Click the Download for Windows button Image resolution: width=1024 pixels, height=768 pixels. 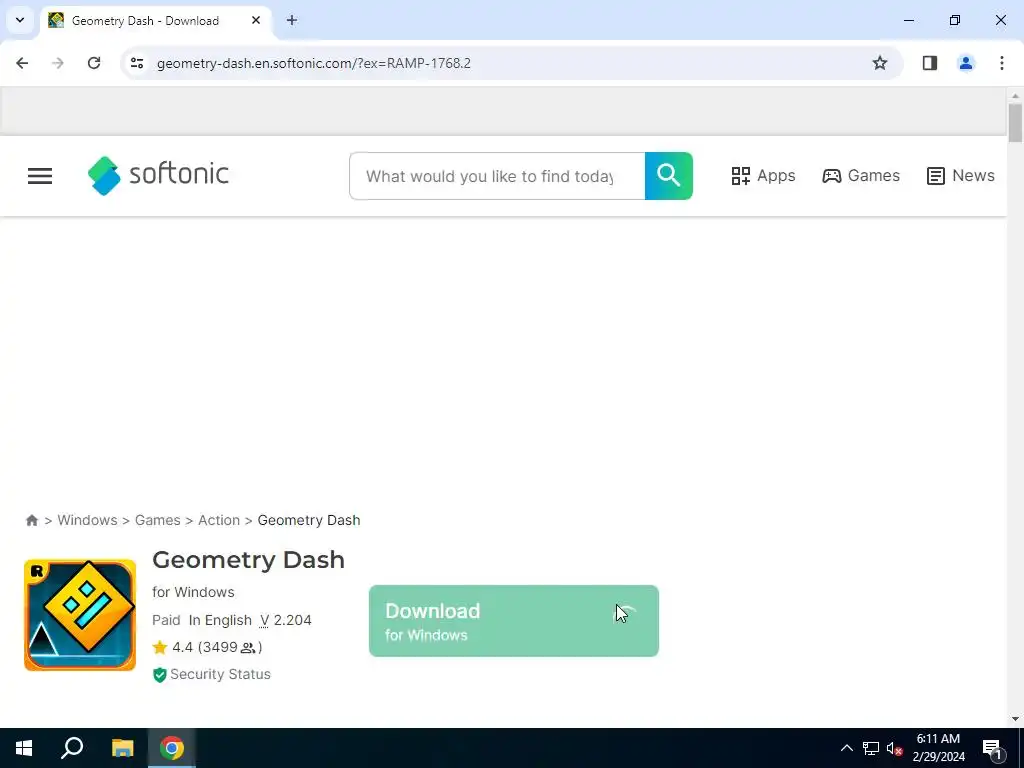[x=514, y=621]
